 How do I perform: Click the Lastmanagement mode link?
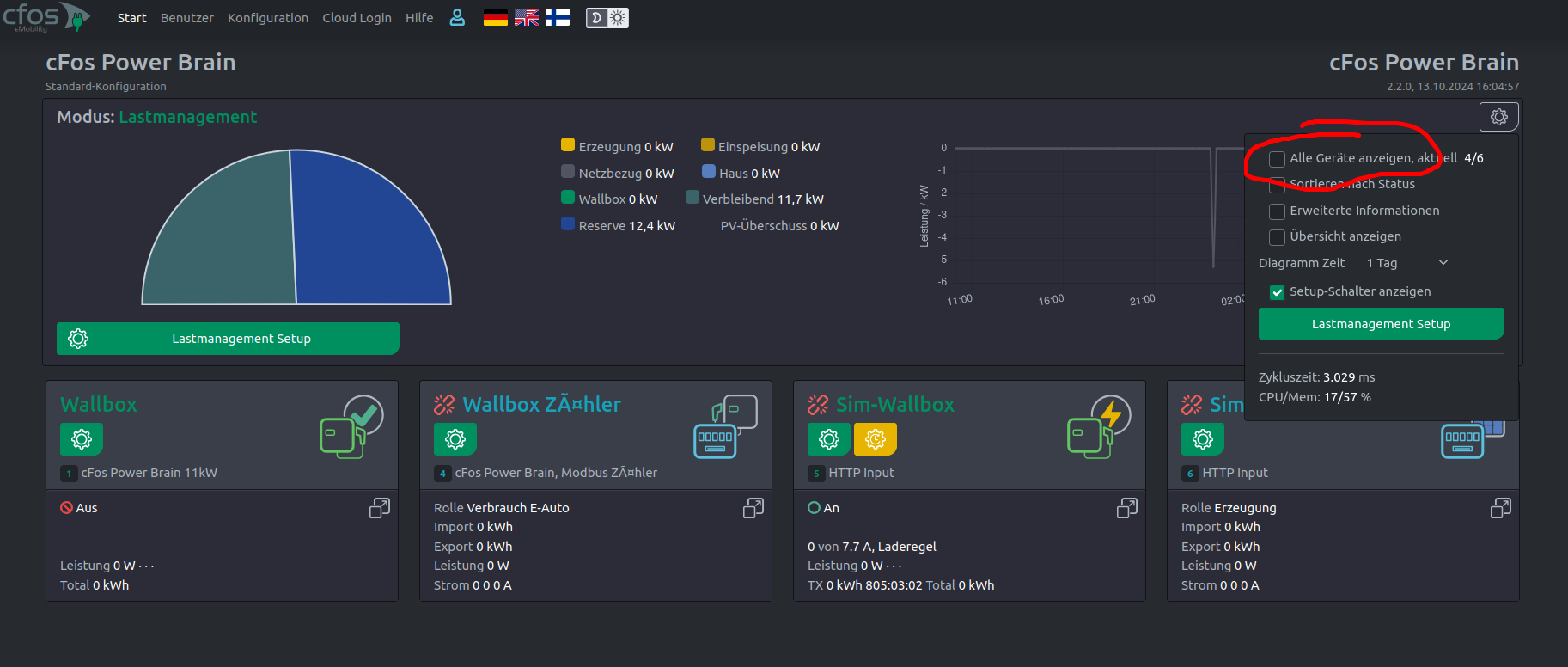(x=187, y=117)
